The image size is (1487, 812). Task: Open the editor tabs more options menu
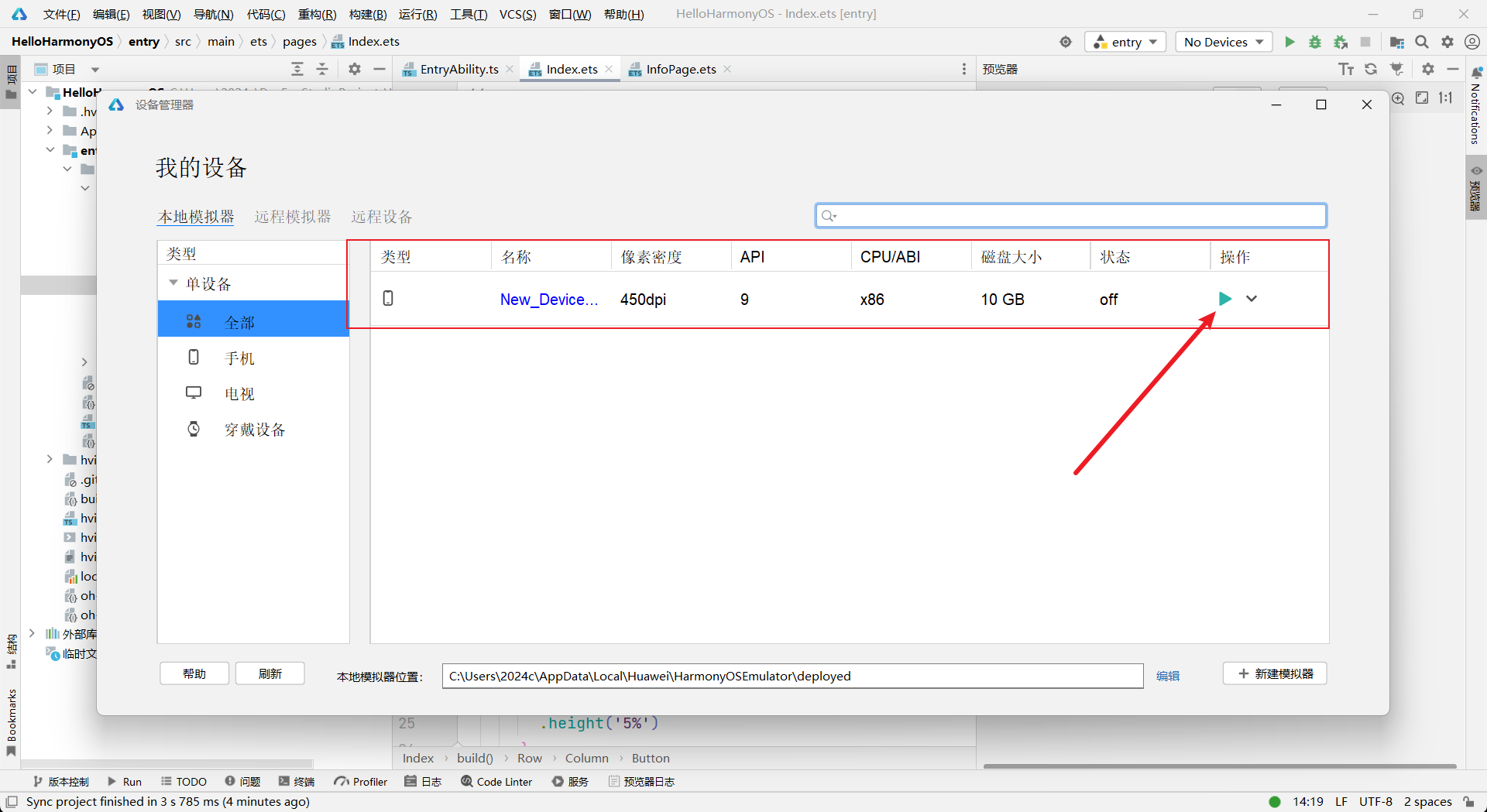964,69
